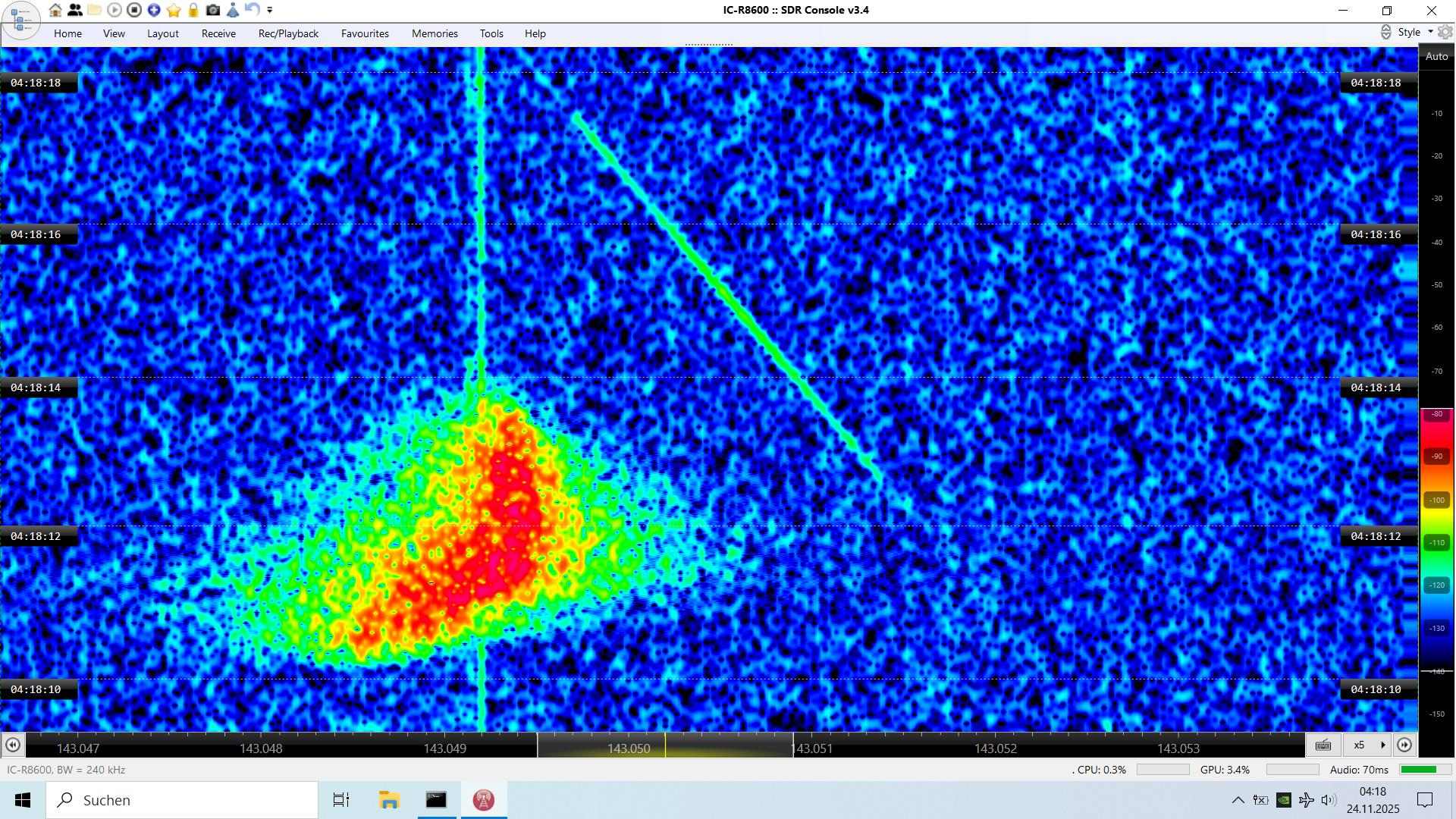Open File Explorer from the taskbar

[x=389, y=800]
